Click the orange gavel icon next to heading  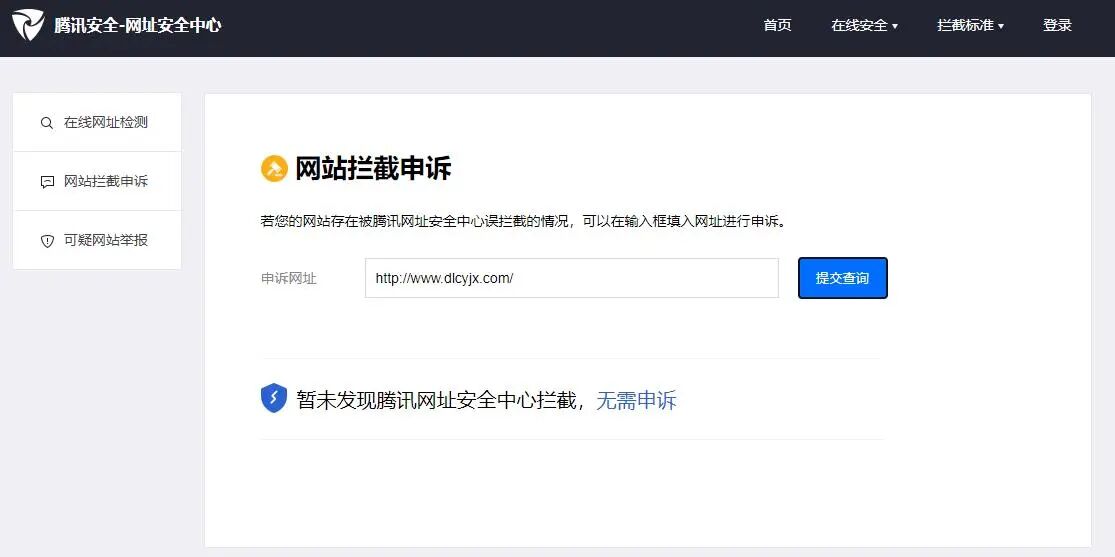pyautogui.click(x=274, y=169)
